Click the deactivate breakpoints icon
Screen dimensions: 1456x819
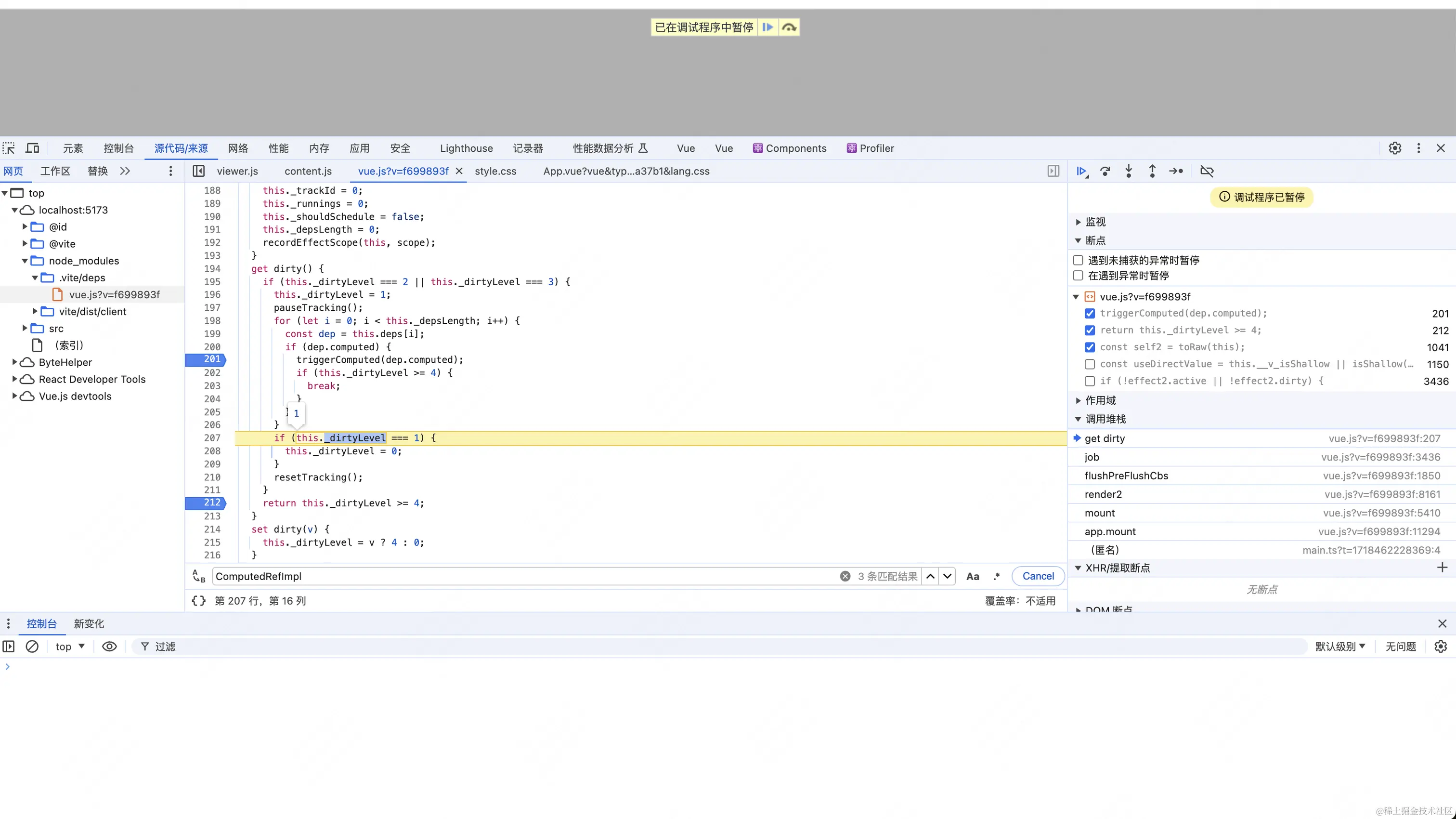1207,171
